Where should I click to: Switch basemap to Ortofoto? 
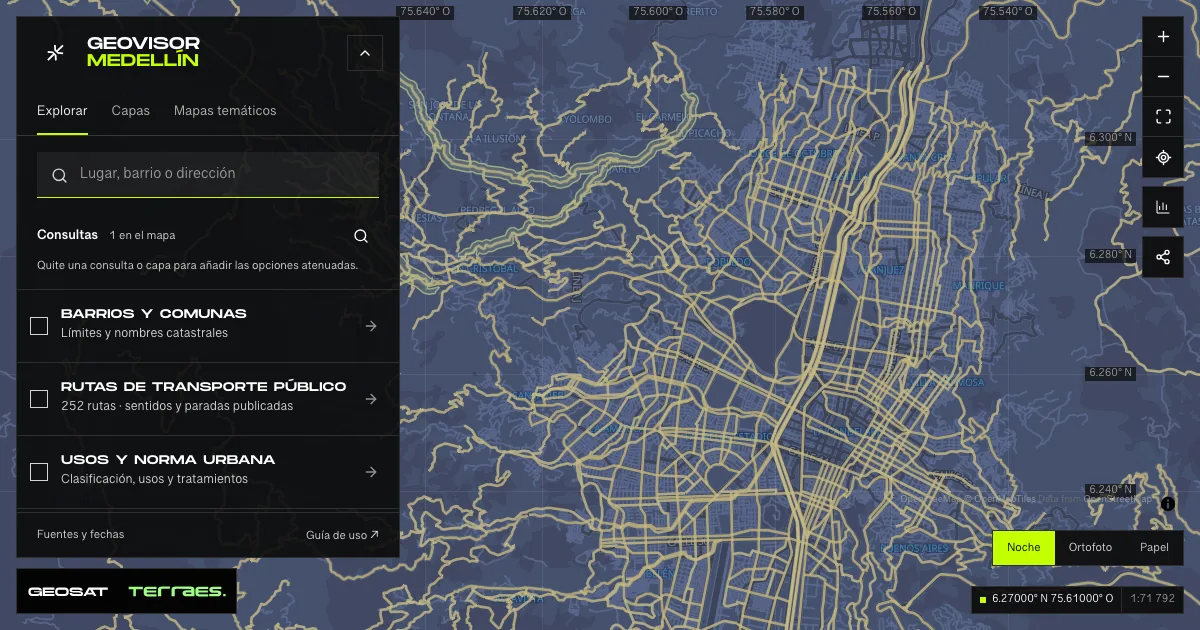1090,547
